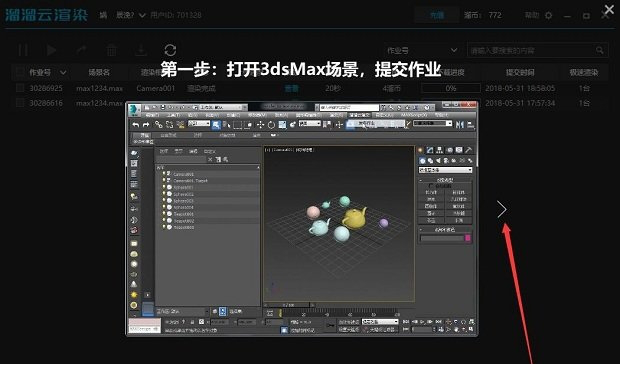
Task: Close the tutorial overlay with the X
Action: [x=609, y=9]
